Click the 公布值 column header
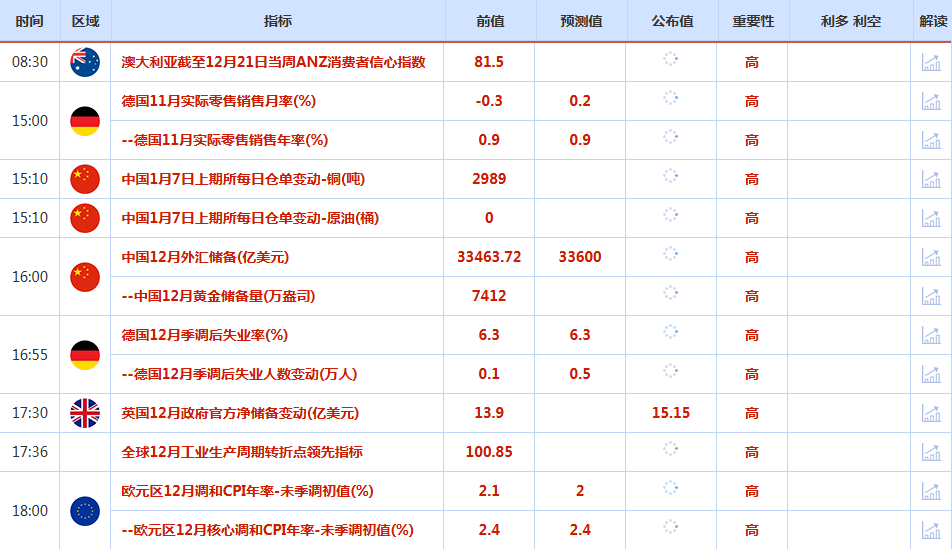The image size is (952, 549). point(672,21)
